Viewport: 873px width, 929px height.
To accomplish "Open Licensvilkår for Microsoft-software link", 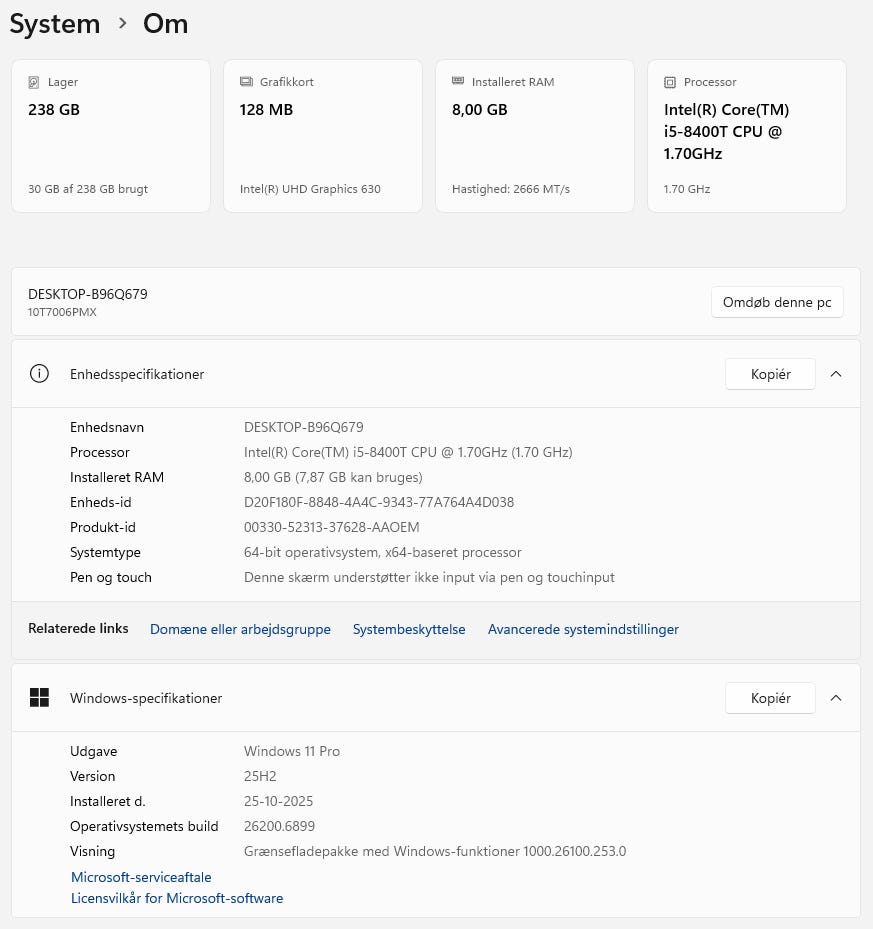I will coord(177,898).
